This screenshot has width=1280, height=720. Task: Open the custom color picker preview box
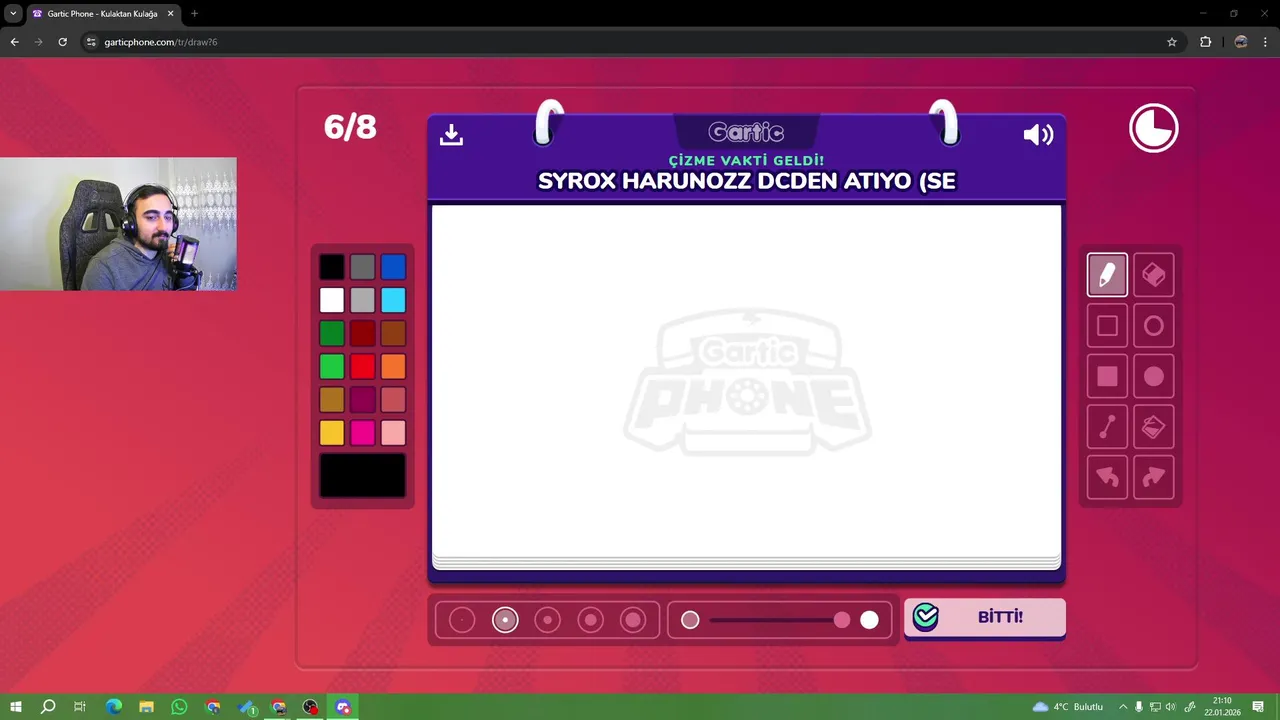click(363, 475)
